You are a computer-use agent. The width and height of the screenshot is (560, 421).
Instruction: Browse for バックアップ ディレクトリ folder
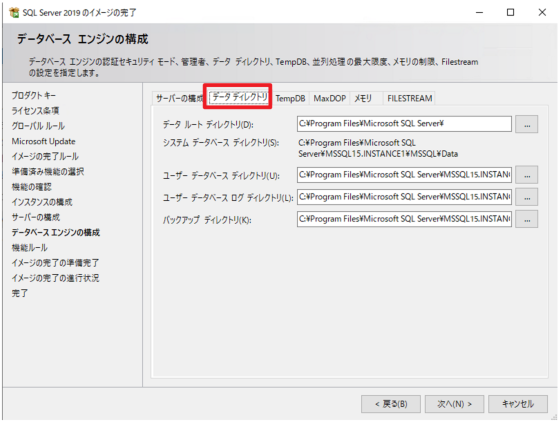(x=526, y=219)
